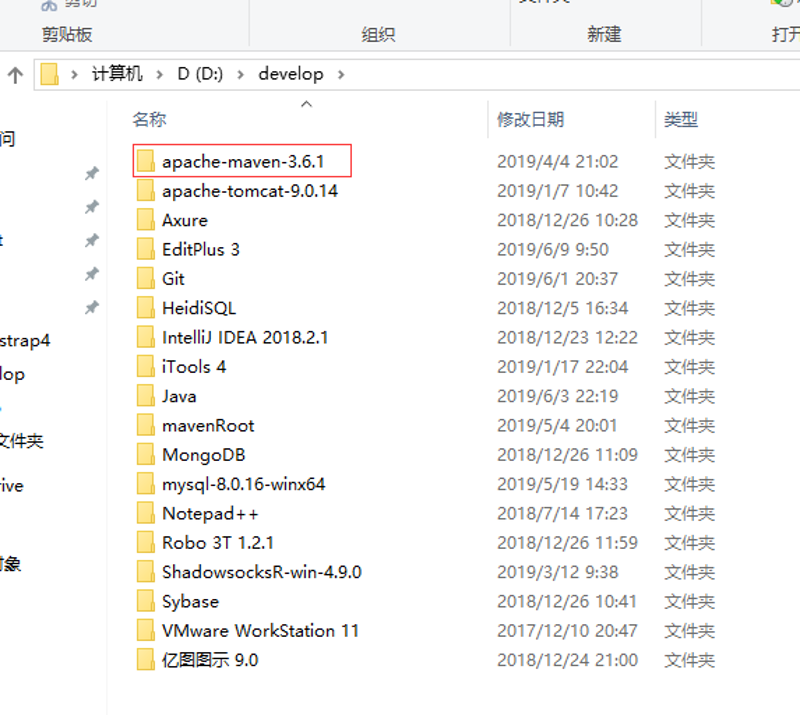
Task: Click the Axure folder icon
Action: [145, 220]
